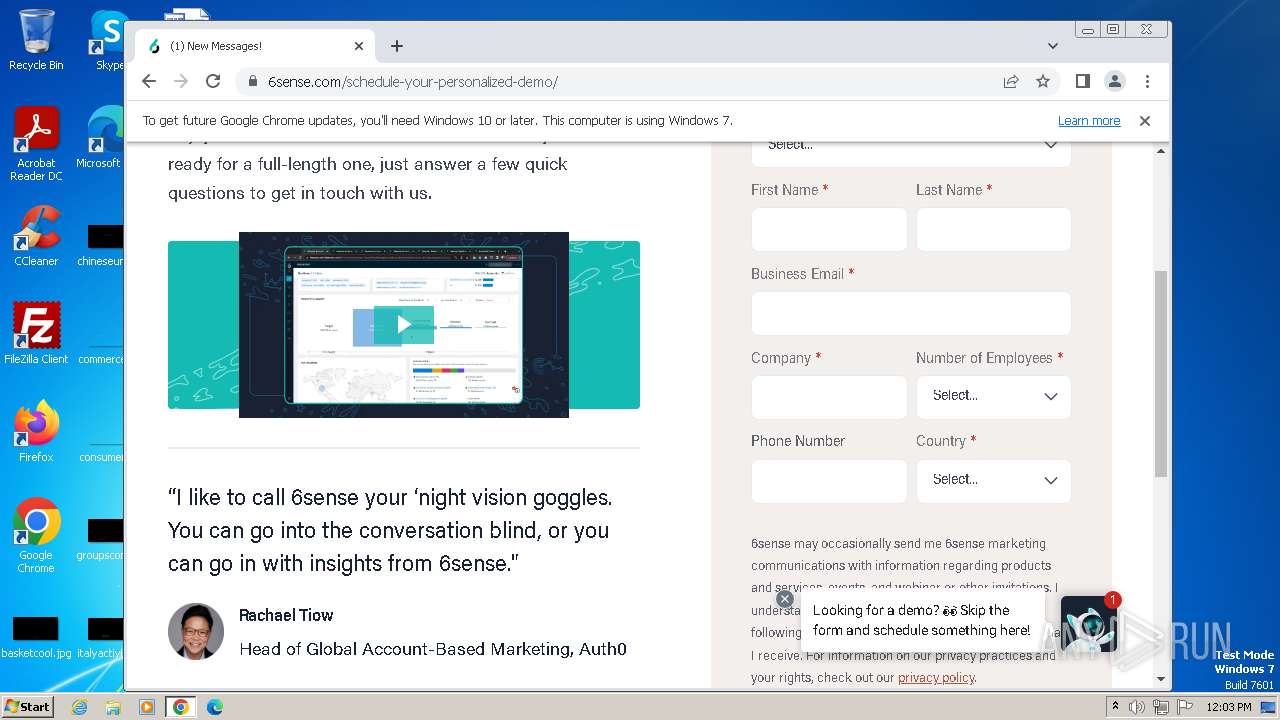The width and height of the screenshot is (1280, 720).
Task: Click 'Looking for a demo' chat message
Action: [921, 620]
